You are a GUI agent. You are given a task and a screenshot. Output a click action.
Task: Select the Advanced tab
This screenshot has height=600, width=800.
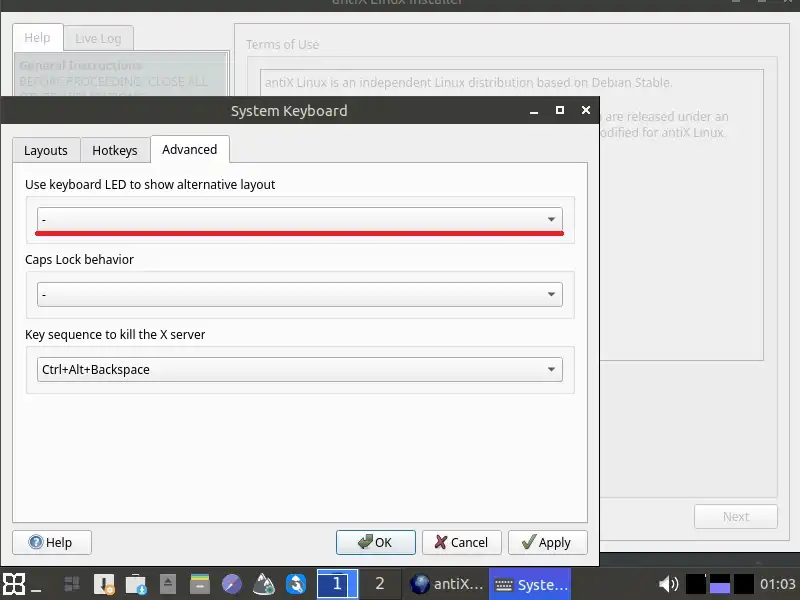[189, 149]
